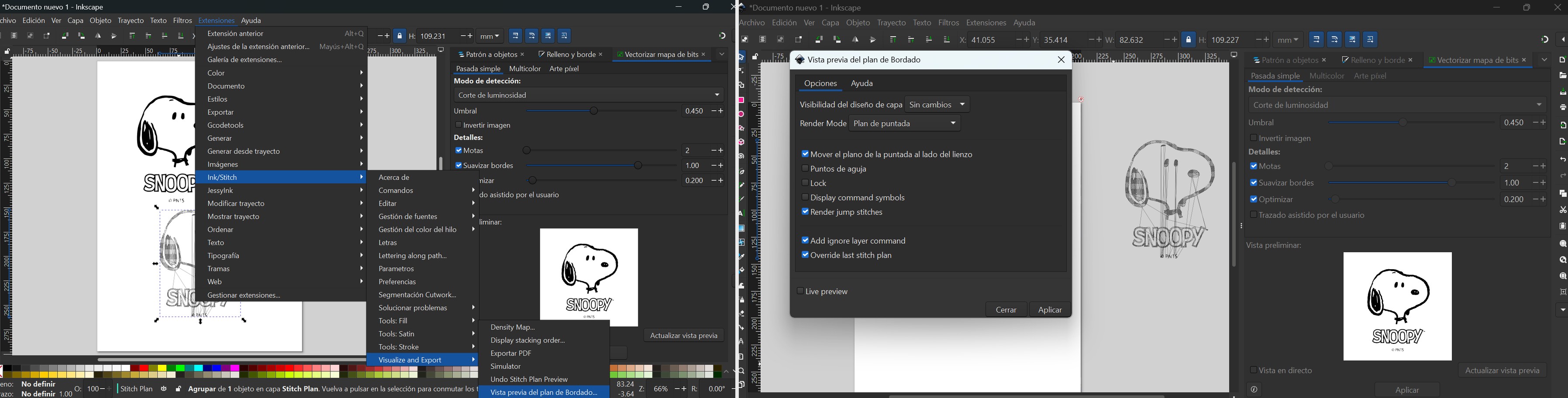Rotate selection 90° clockwise in right window
Image resolution: width=1568 pixels, height=398 pixels.
point(837,40)
